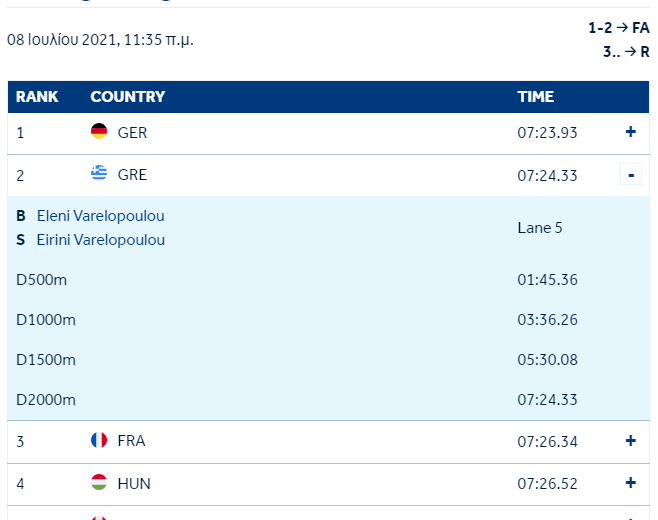Click the COUNTRY column header
Image resolution: width=658 pixels, height=520 pixels.
127,97
